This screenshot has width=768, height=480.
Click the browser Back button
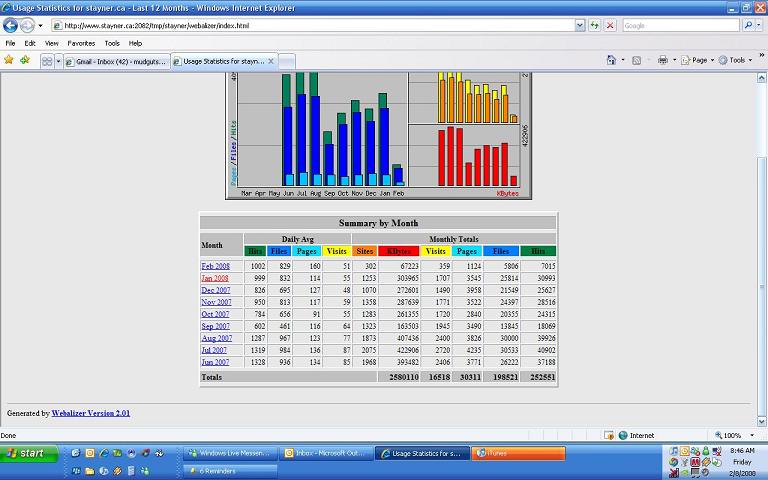tap(11, 25)
